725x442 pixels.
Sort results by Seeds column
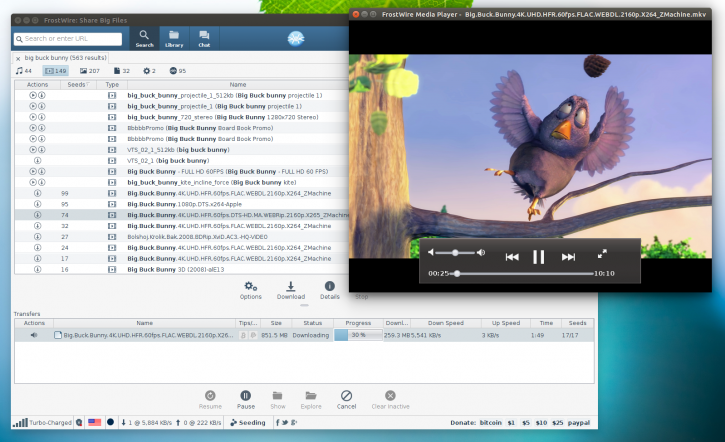click(79, 85)
